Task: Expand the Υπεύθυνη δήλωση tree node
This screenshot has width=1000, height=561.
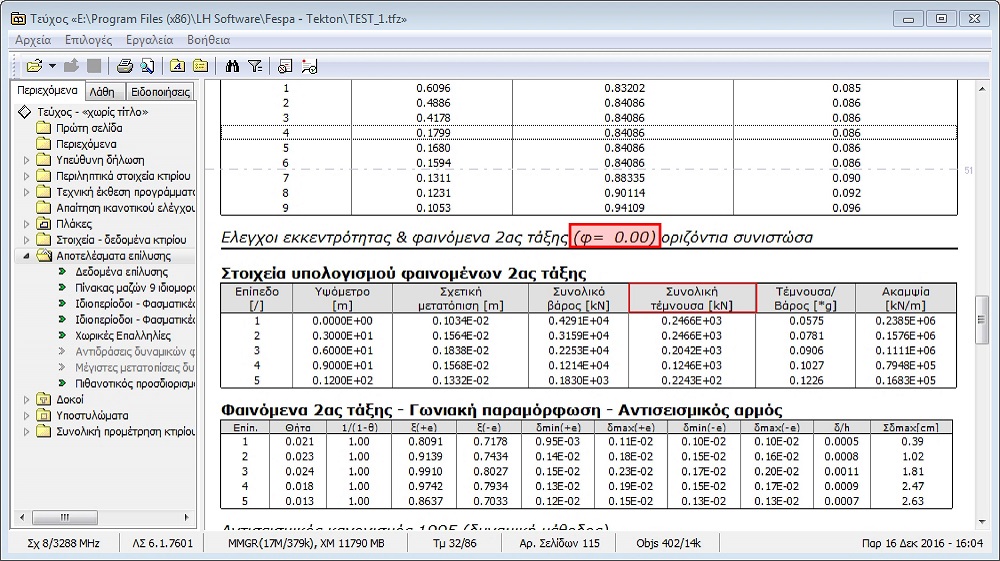Action: (x=26, y=160)
